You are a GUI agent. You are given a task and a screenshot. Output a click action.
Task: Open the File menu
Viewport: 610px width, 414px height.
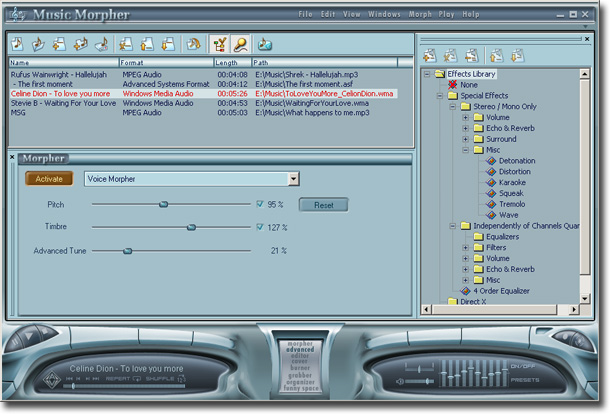[305, 14]
